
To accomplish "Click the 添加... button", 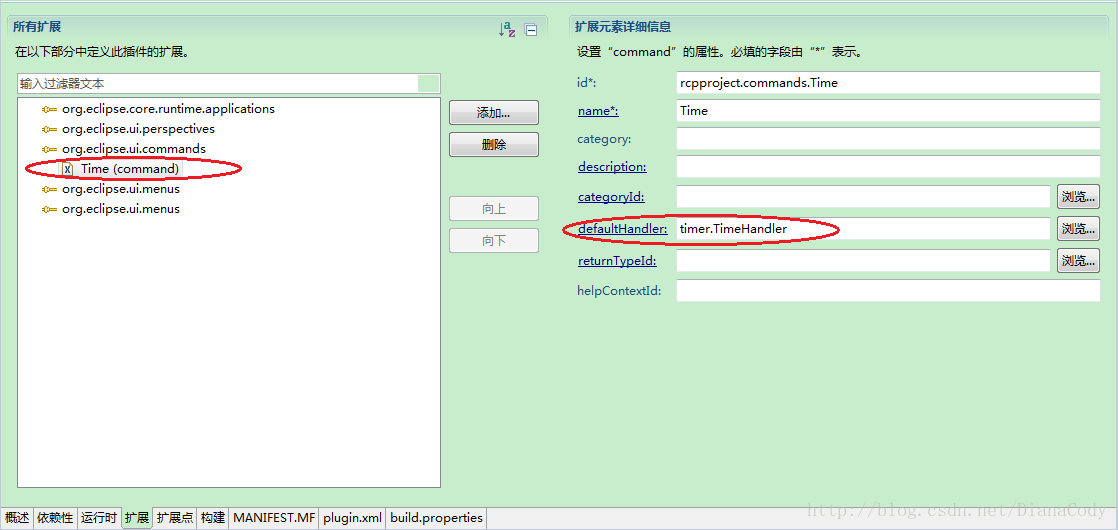I will pyautogui.click(x=493, y=113).
